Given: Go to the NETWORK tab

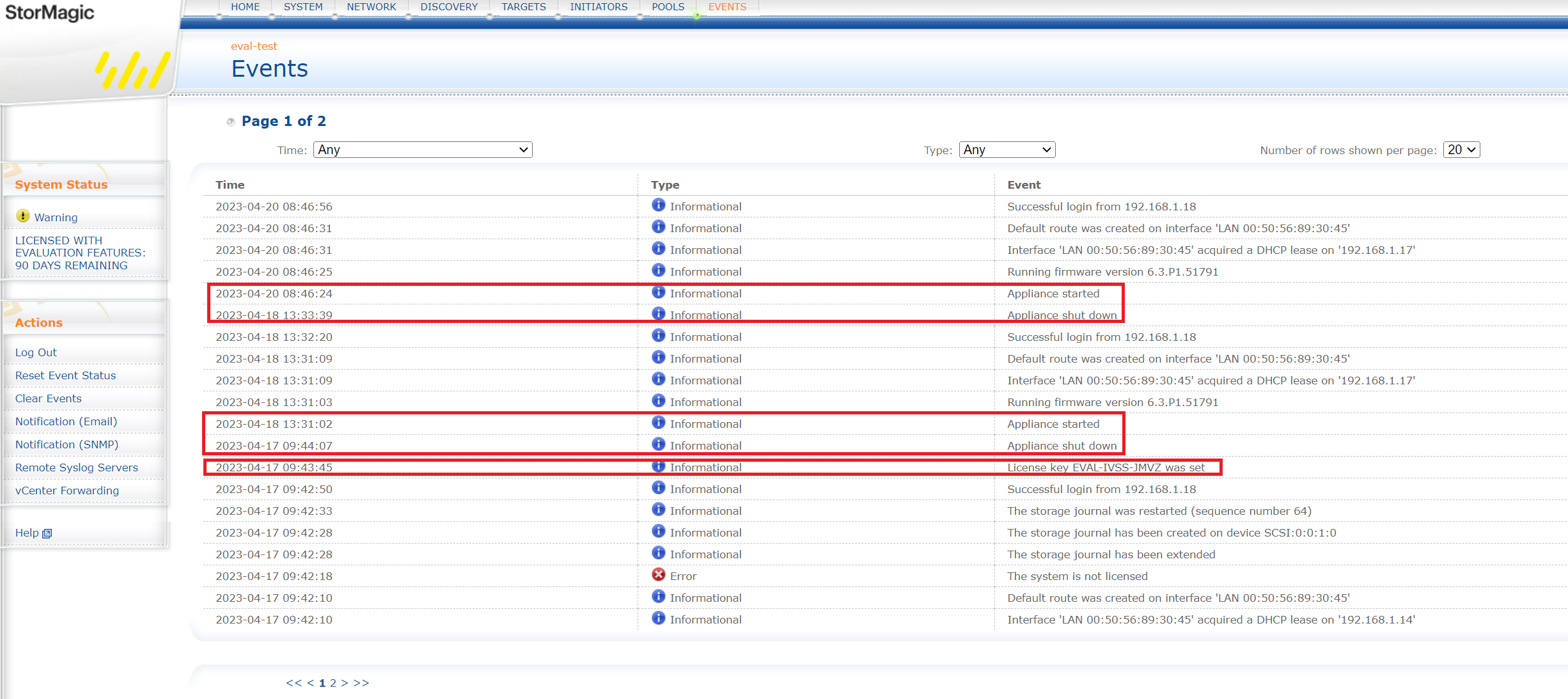Looking at the screenshot, I should coord(372,7).
